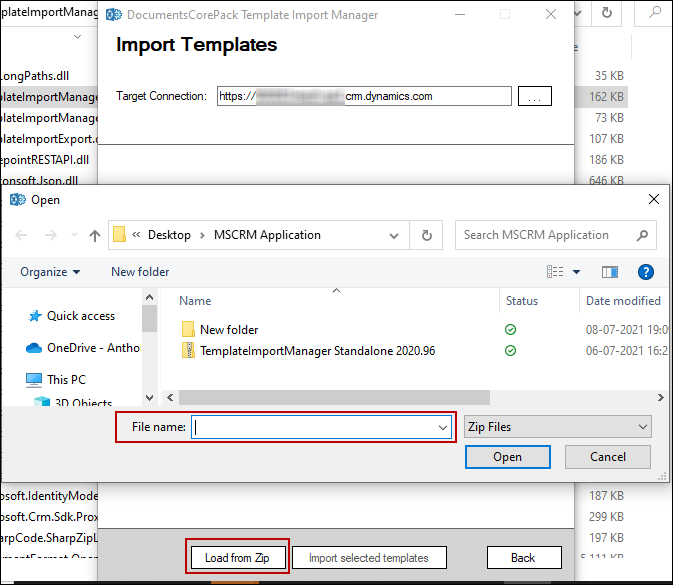Click the Quick access star icon
This screenshot has width=673, height=585.
tap(34, 316)
